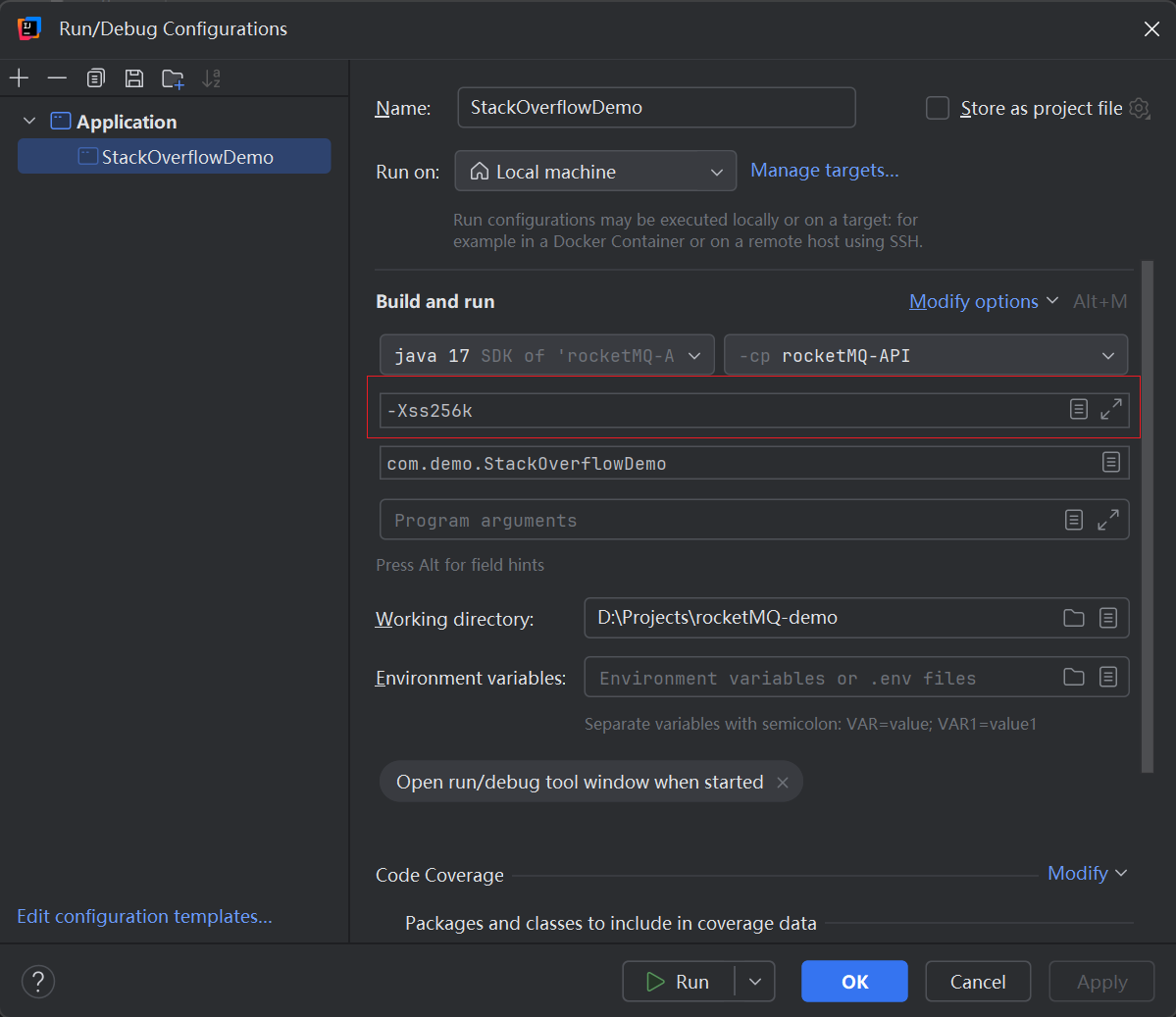Open the Local machine dropdown

click(595, 172)
